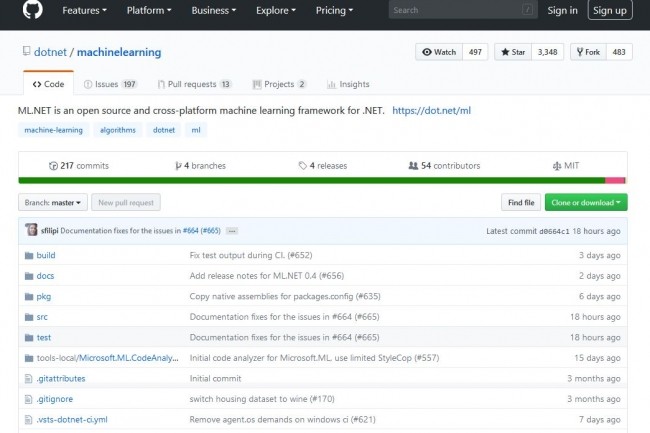The height and width of the screenshot is (433, 650).
Task: Switch to the Code tab
Action: click(49, 84)
